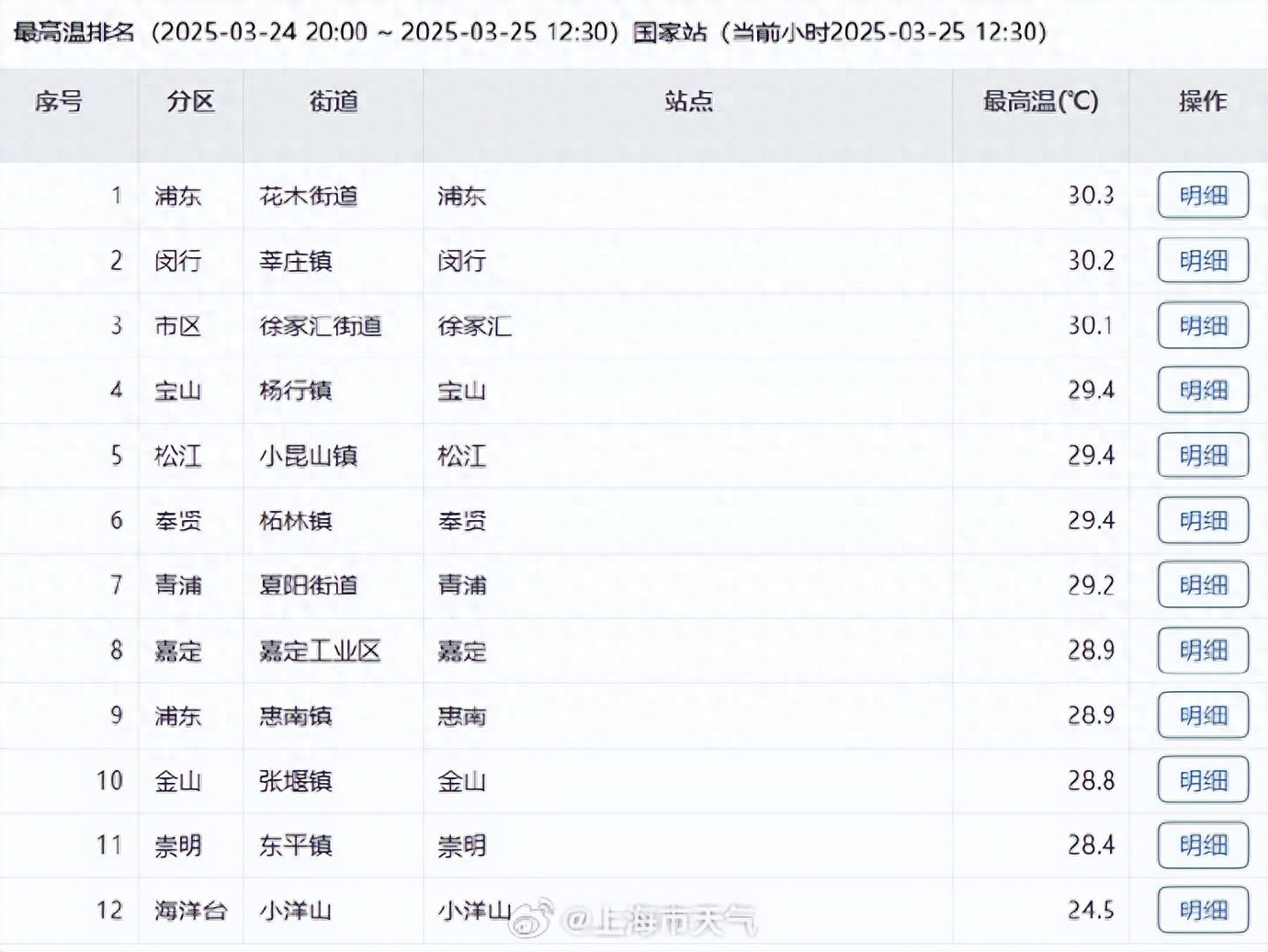This screenshot has width=1268, height=952.
Task: Click the 29.2 temperature value
Action: pos(1091,585)
